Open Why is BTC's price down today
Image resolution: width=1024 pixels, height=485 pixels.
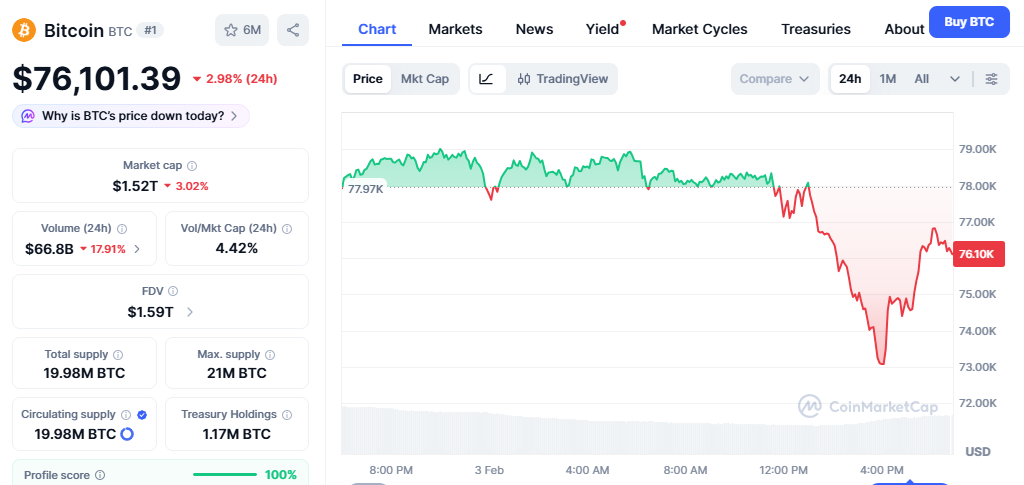pyautogui.click(x=131, y=116)
